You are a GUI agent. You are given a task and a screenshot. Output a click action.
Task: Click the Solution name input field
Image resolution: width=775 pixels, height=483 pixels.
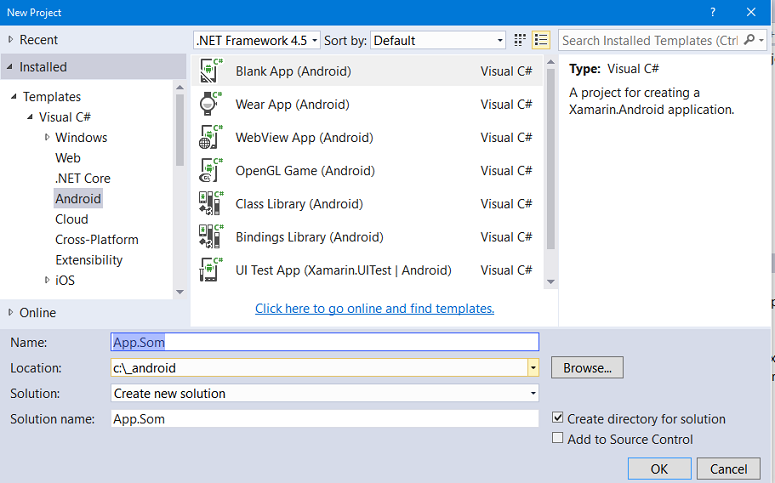pyautogui.click(x=325, y=419)
